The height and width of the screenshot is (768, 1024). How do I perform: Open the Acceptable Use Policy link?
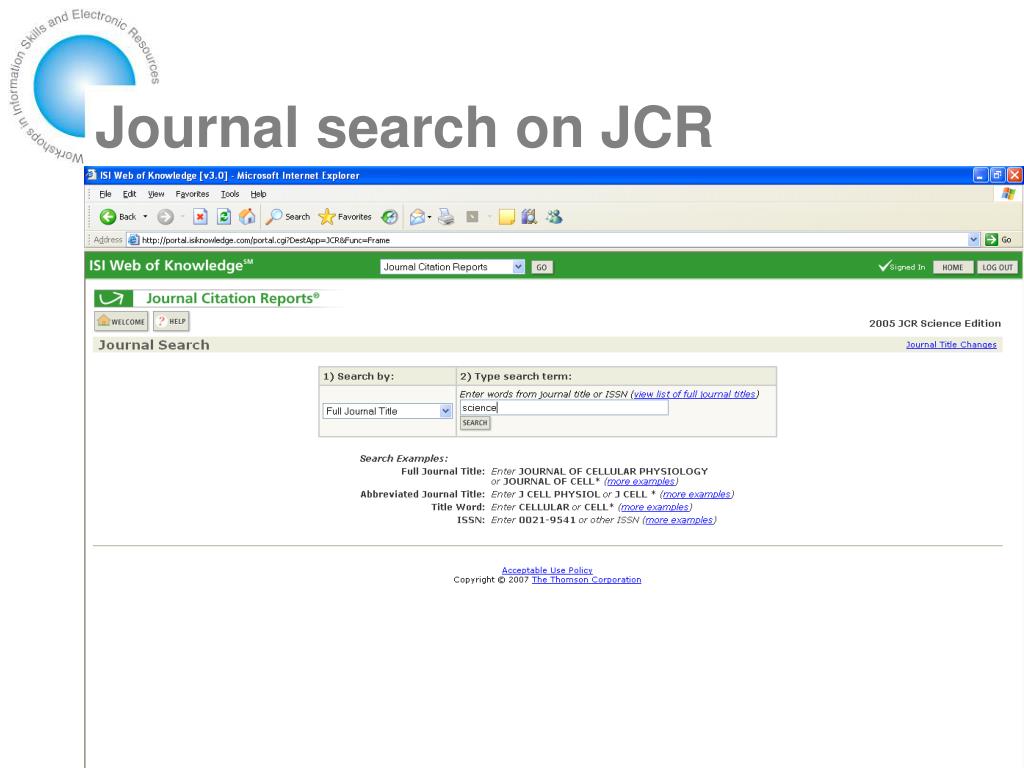pyautogui.click(x=547, y=570)
